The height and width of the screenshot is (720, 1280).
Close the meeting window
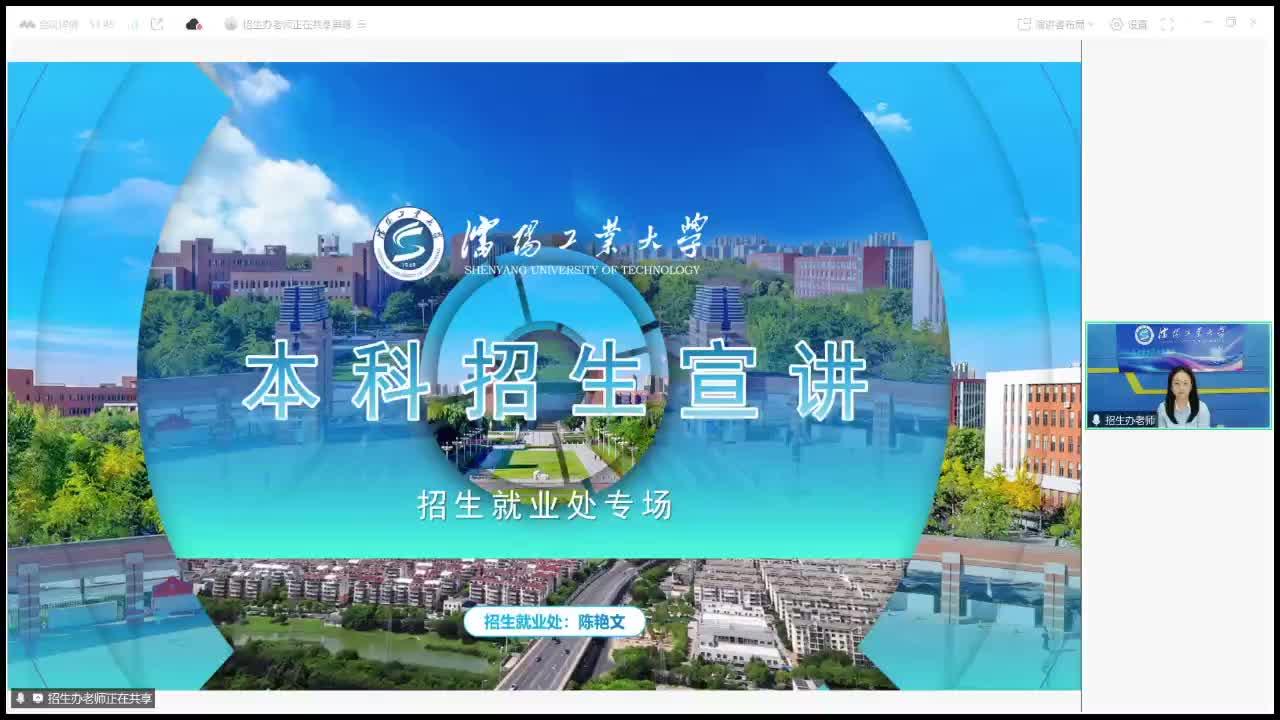click(1253, 22)
